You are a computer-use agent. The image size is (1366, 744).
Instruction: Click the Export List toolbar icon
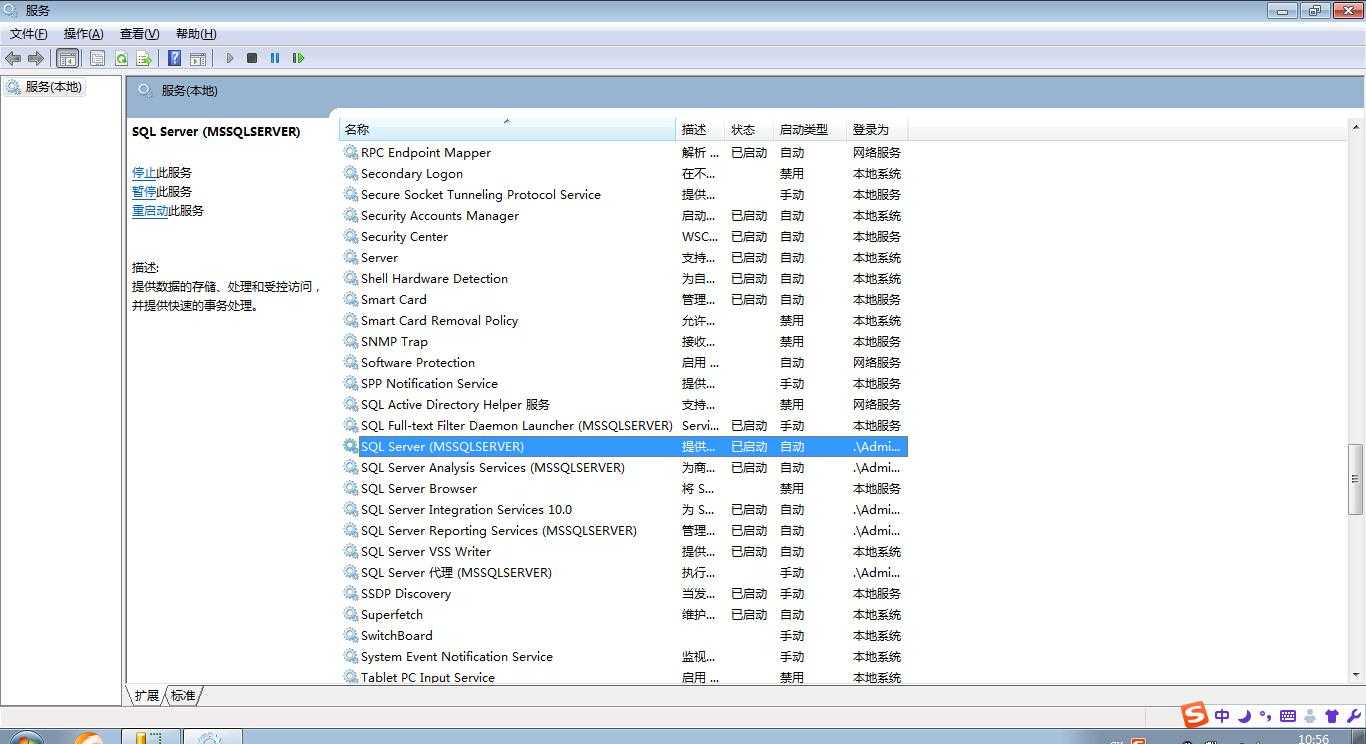(x=144, y=58)
